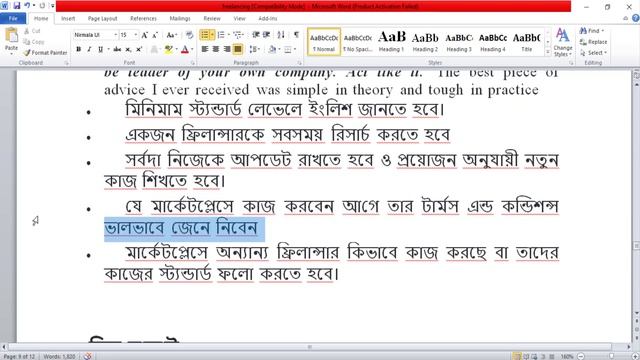Open the font size dropdown

(136, 35)
